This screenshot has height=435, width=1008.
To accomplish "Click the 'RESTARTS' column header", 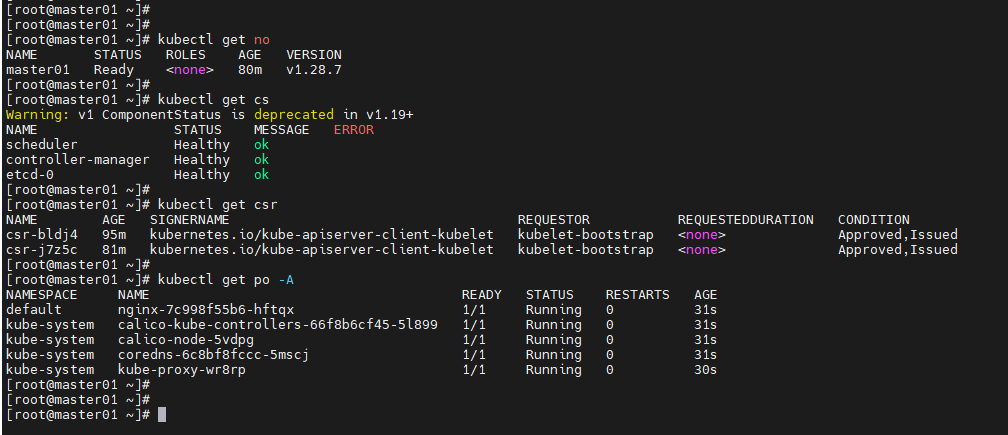I will point(637,294).
